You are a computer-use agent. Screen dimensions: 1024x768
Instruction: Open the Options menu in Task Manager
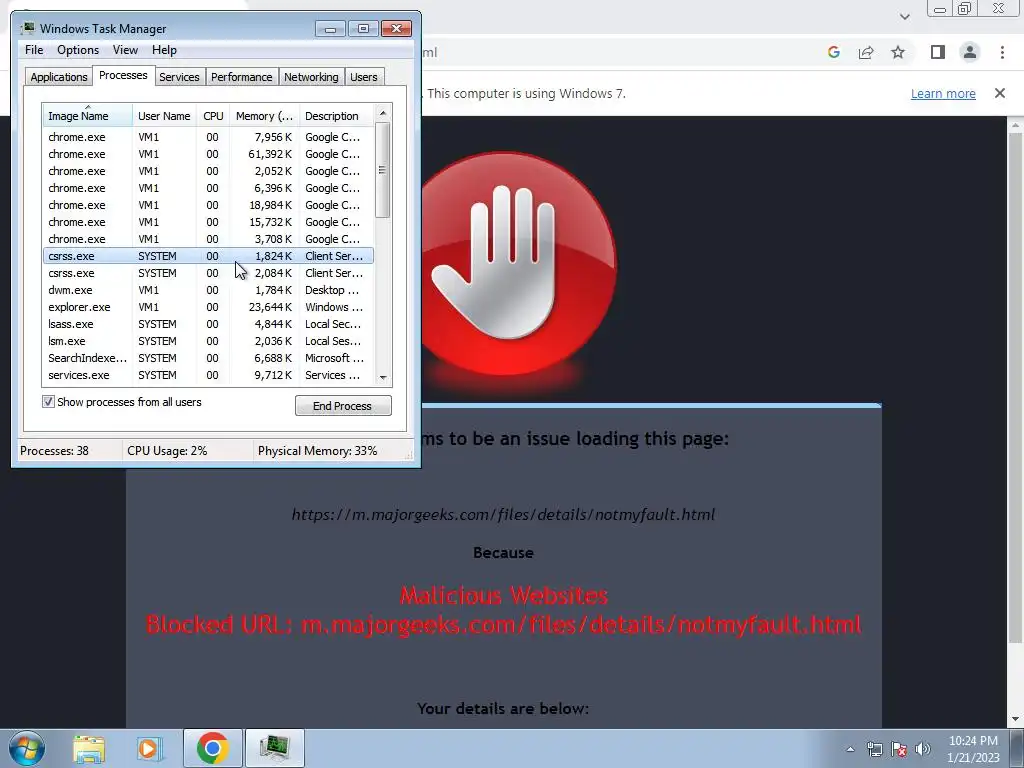coord(78,50)
